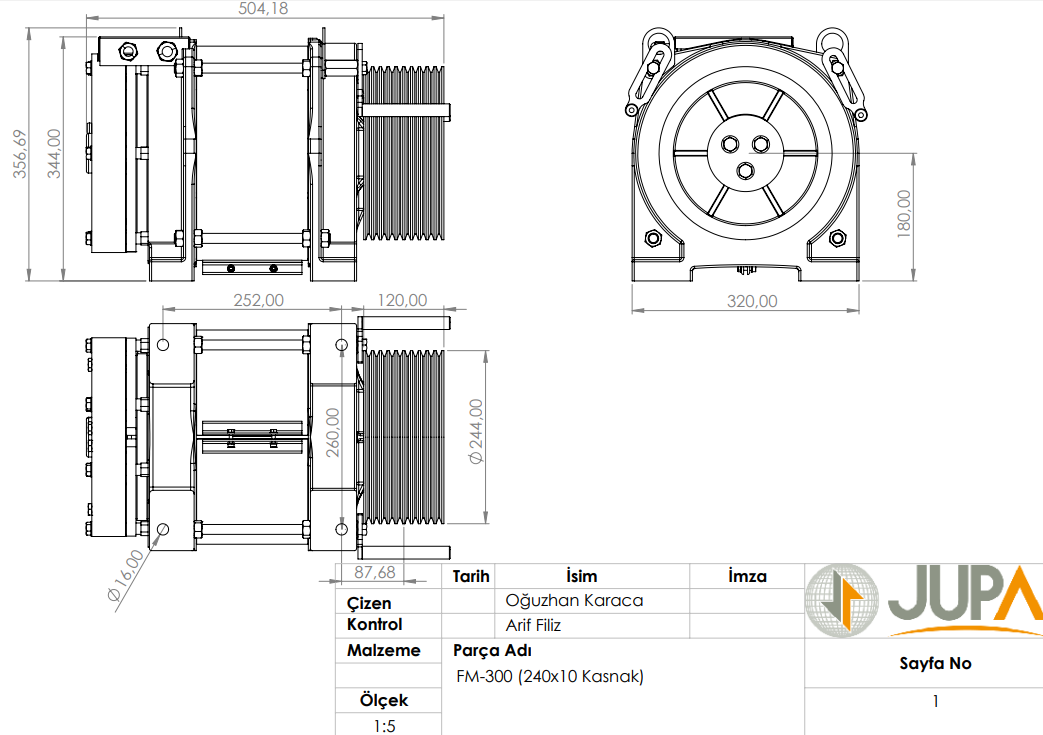Click the 344,00 vertical dimension
This screenshot has width=1043, height=735.
[x=54, y=153]
